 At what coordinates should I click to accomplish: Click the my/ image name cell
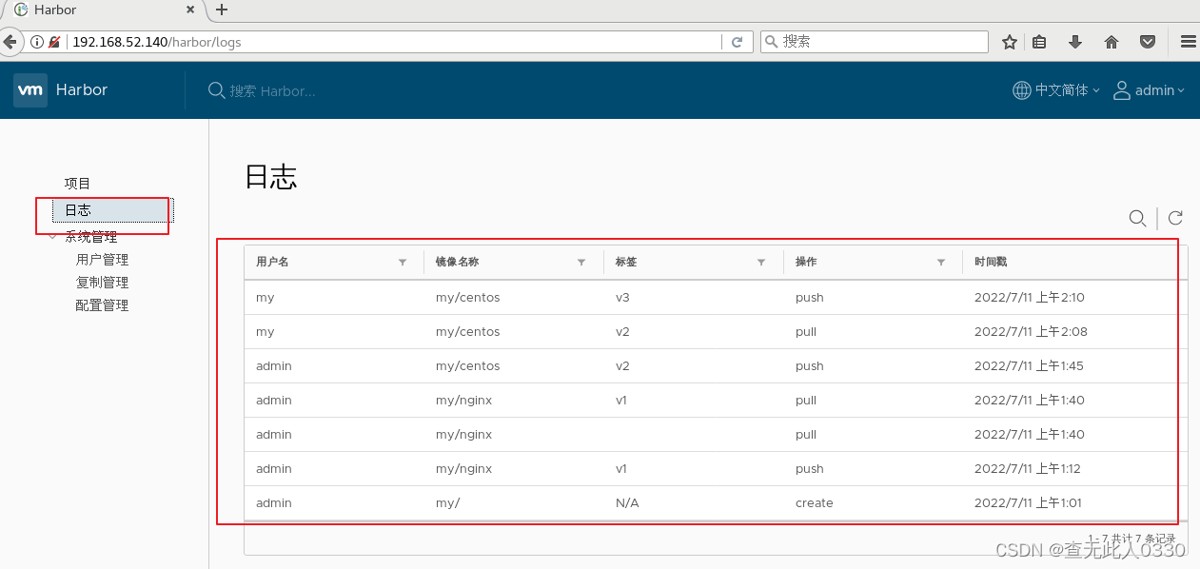448,503
